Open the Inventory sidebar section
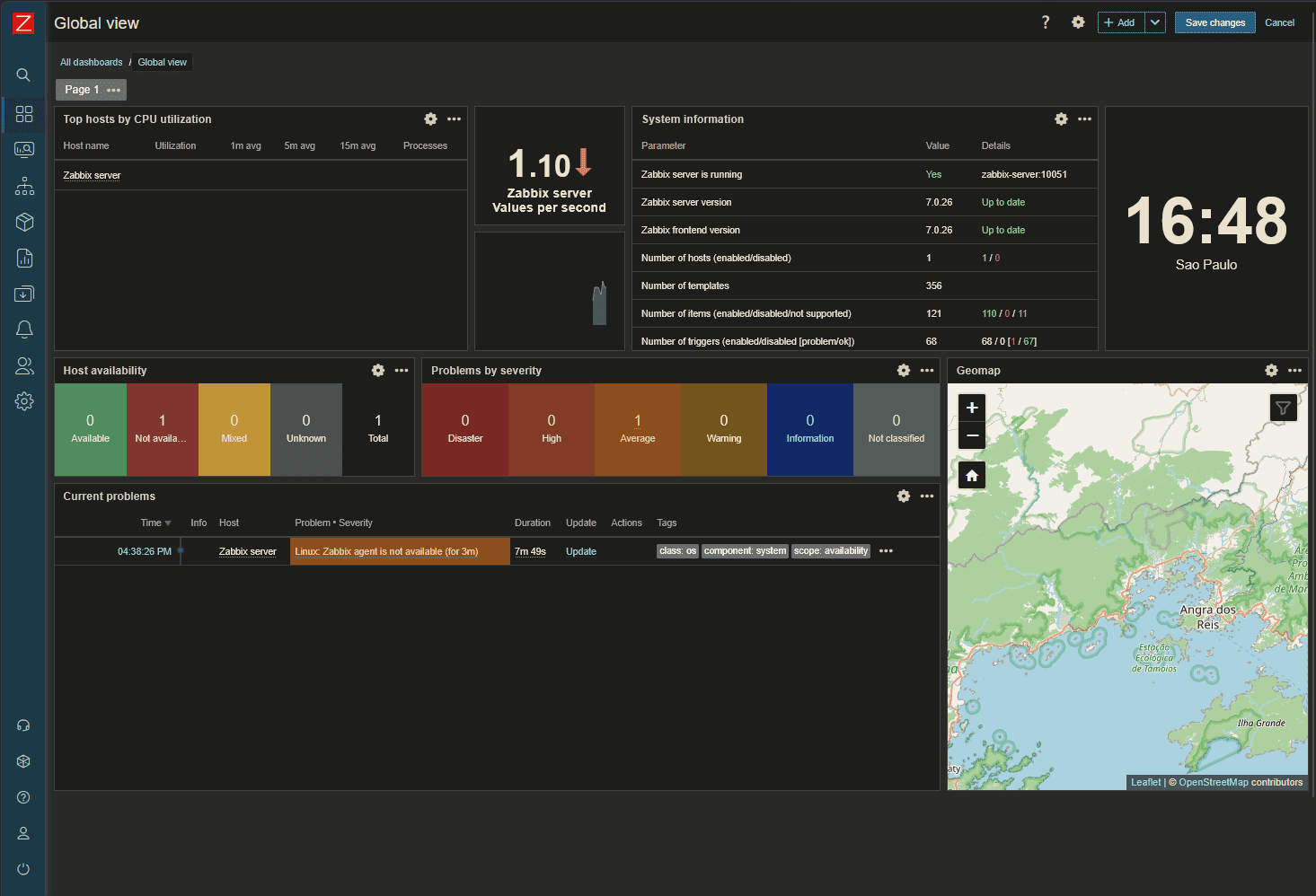1316x896 pixels. click(x=24, y=222)
